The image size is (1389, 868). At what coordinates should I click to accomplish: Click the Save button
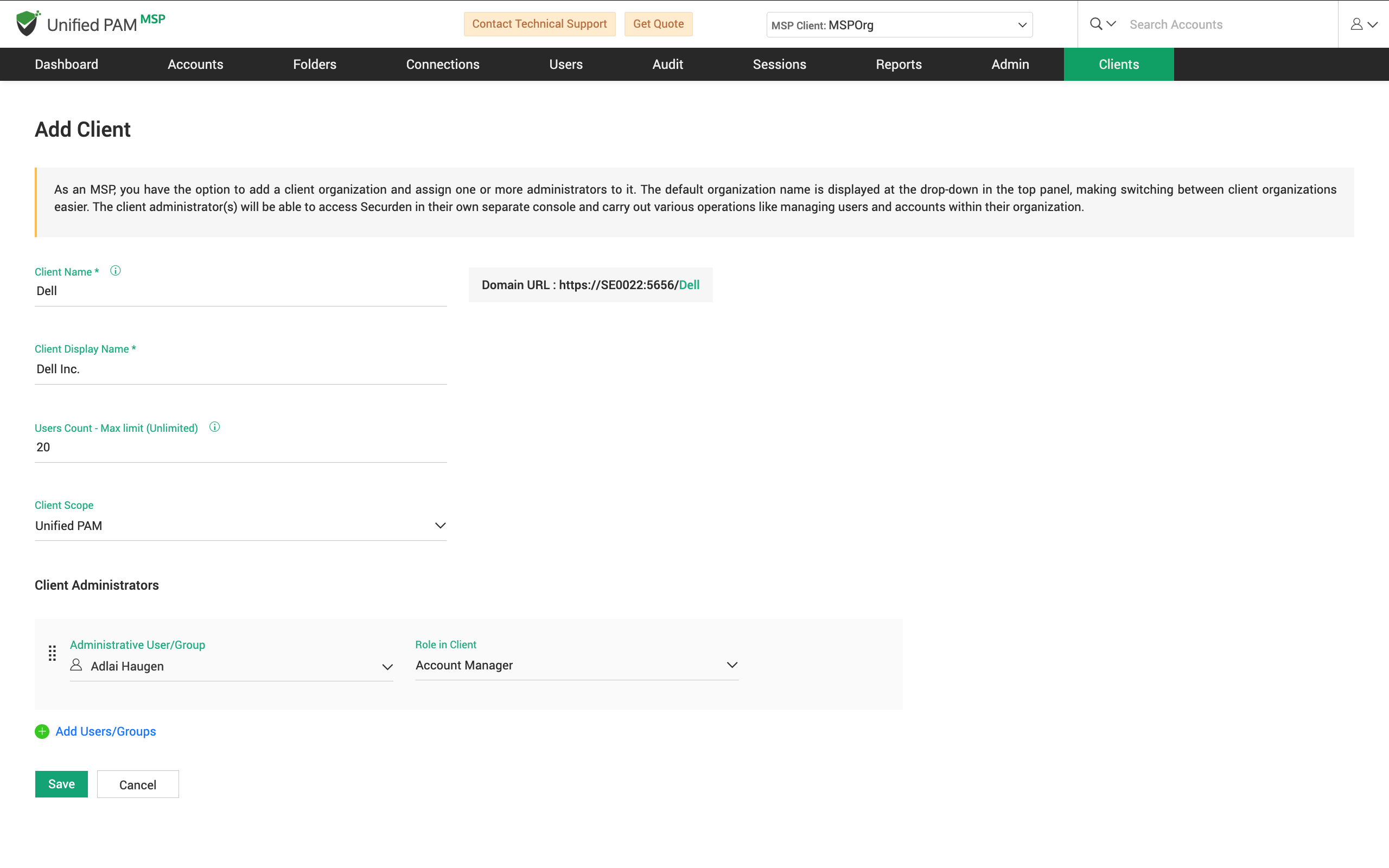(61, 784)
